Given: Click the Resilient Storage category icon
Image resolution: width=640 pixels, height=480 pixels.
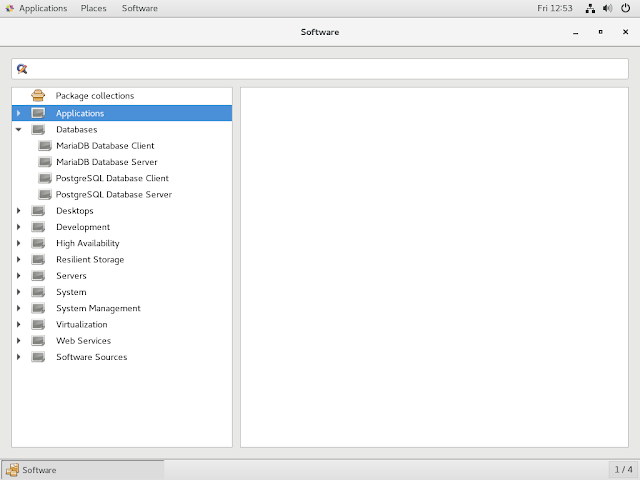Looking at the screenshot, I should (x=38, y=260).
